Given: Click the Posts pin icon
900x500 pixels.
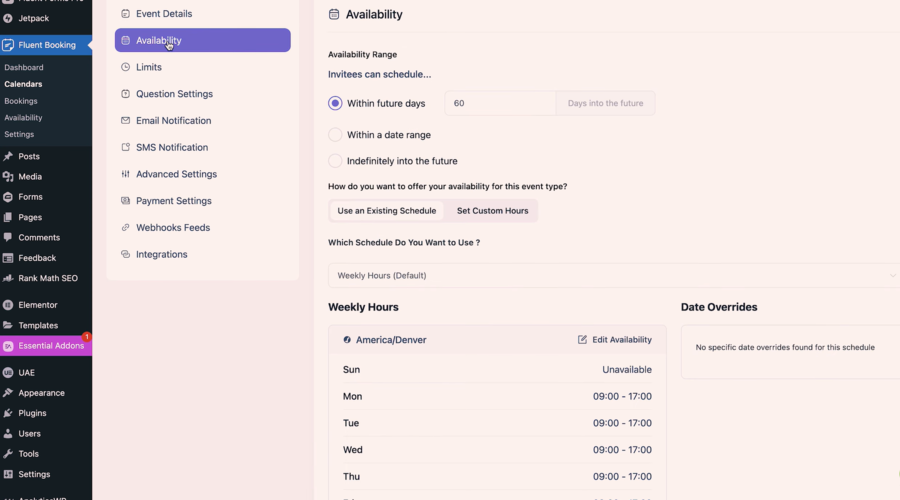Looking at the screenshot, I should tap(7, 156).
